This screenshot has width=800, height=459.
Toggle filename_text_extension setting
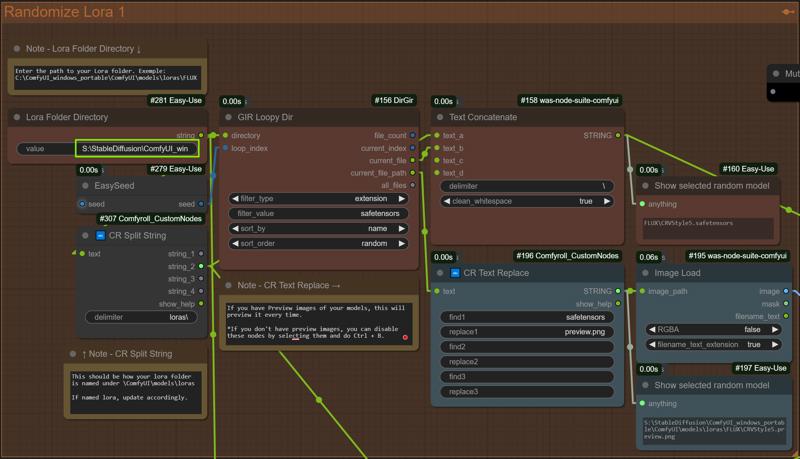tap(713, 345)
